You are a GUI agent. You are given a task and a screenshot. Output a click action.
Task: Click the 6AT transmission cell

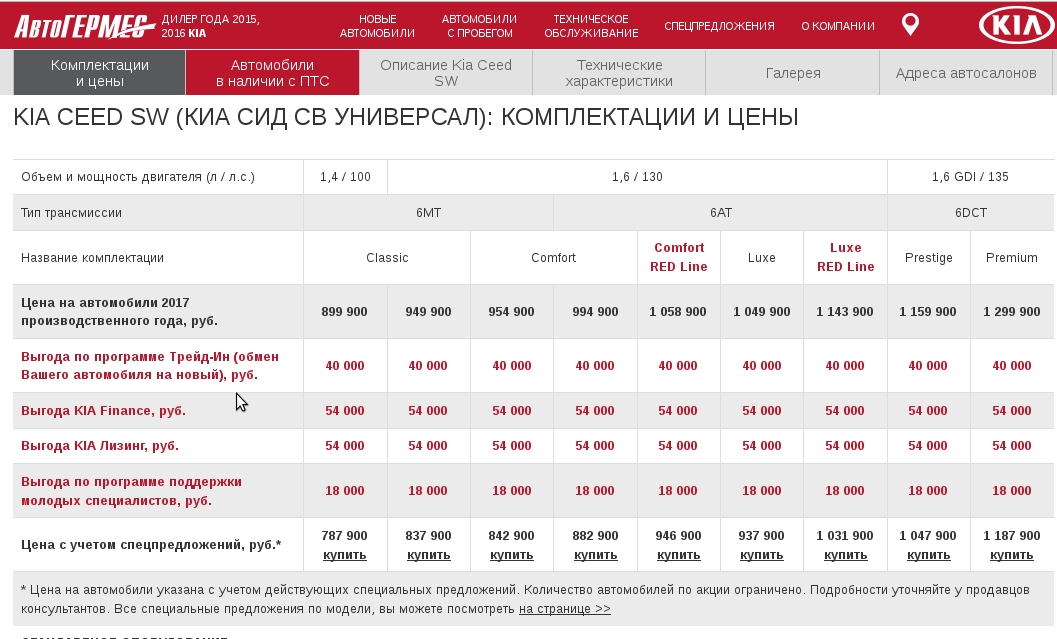click(721, 212)
